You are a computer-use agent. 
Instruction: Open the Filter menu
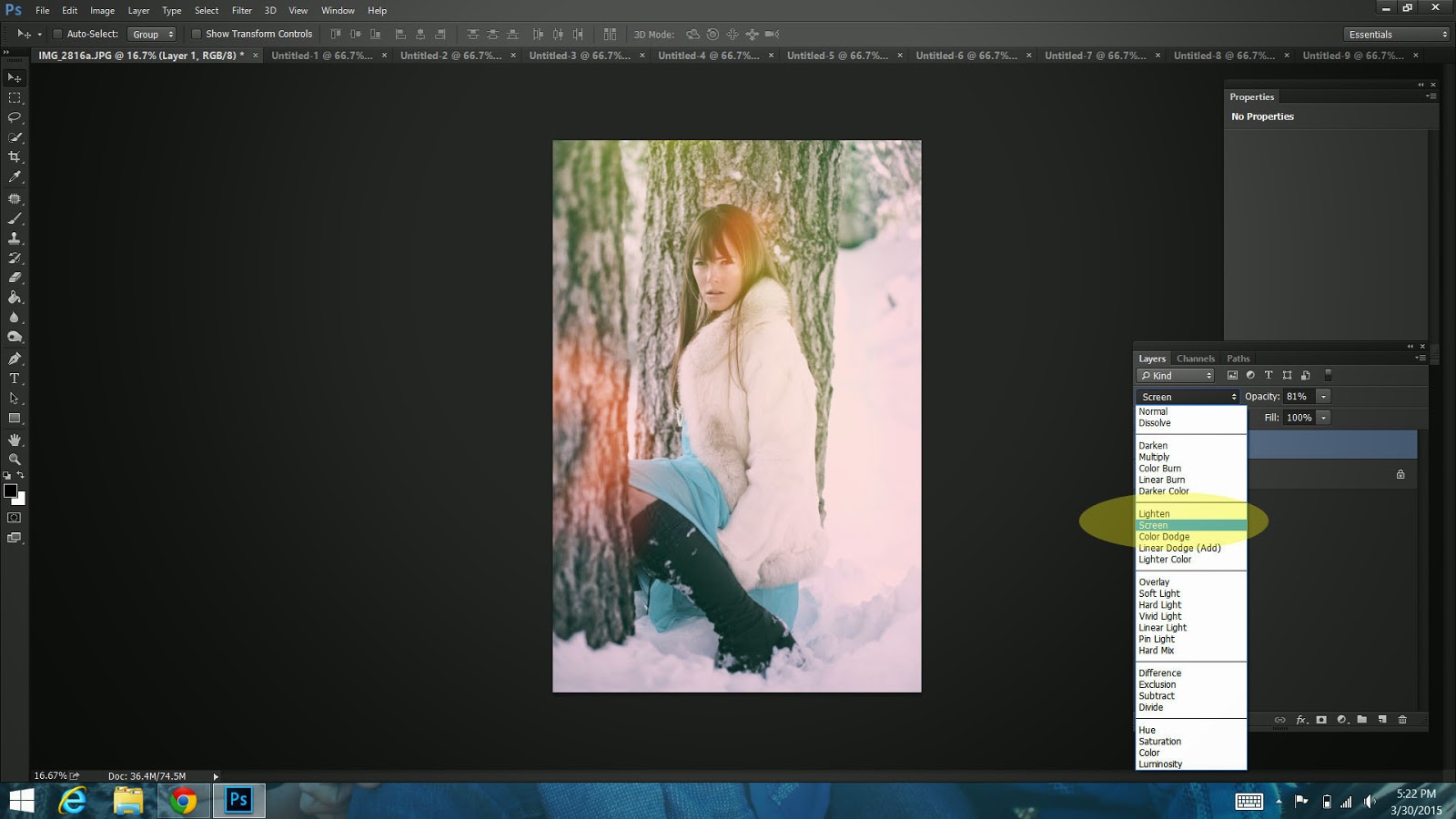point(242,11)
